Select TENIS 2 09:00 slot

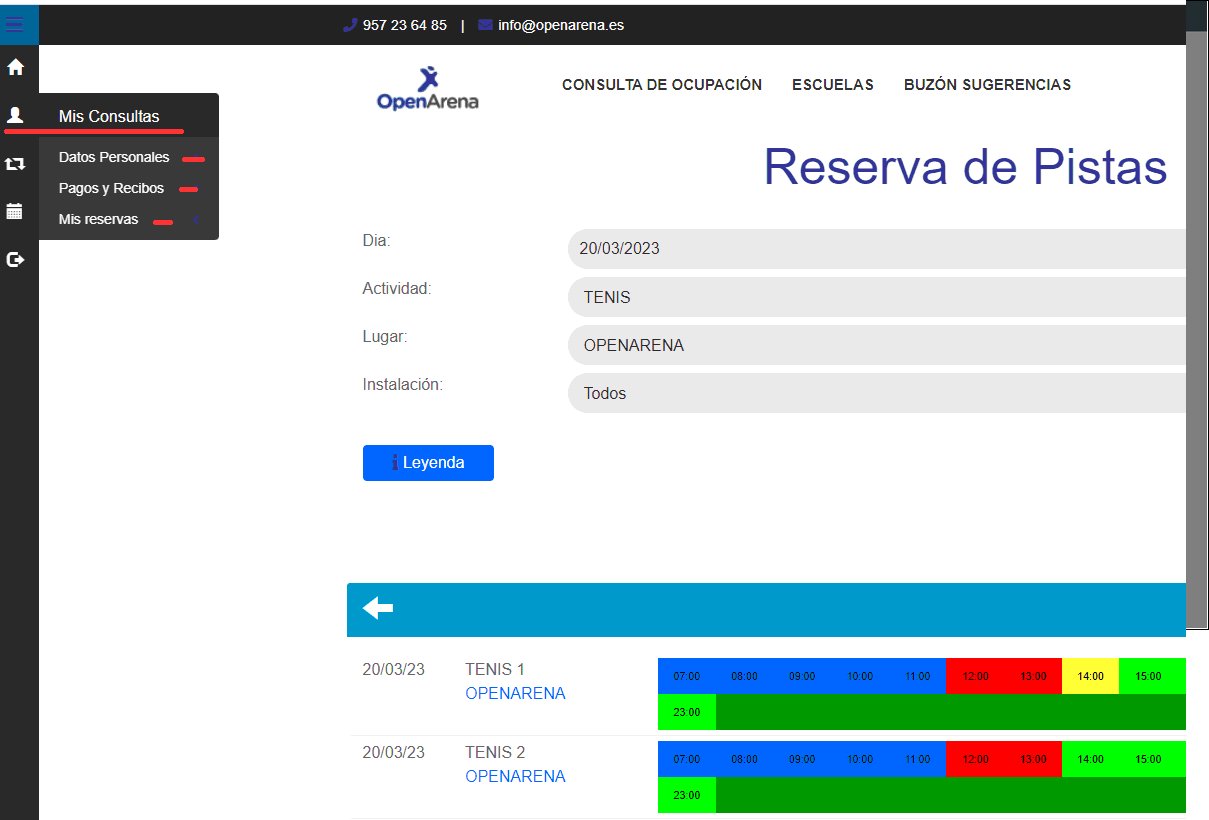802,759
